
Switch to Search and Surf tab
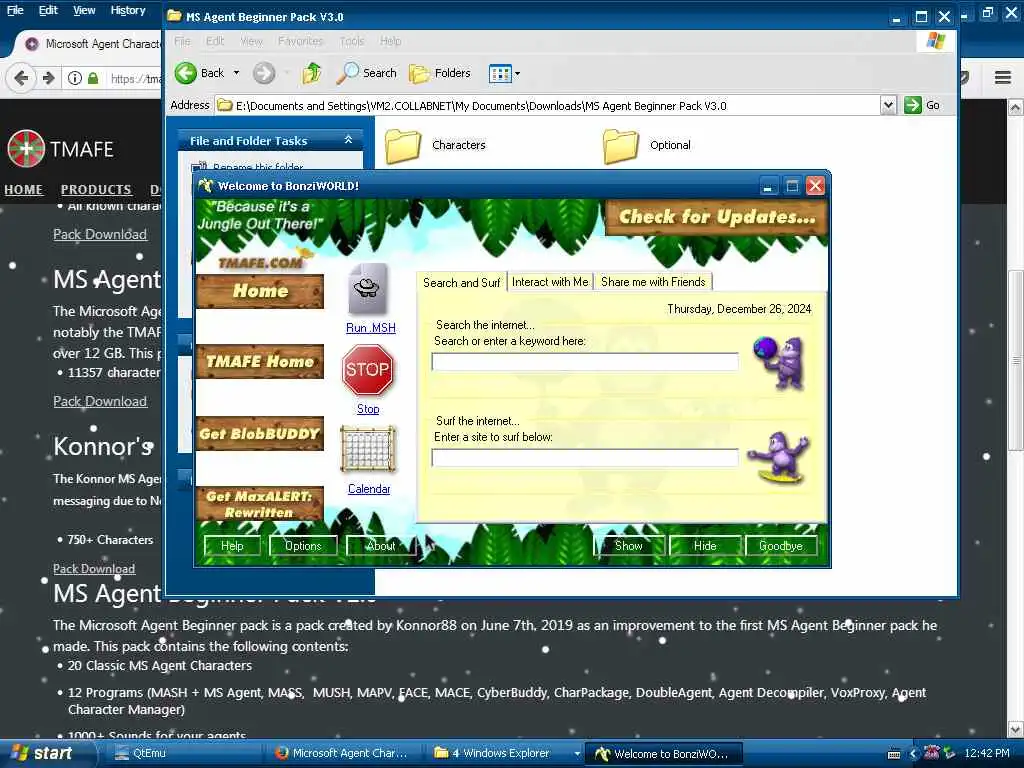461,282
